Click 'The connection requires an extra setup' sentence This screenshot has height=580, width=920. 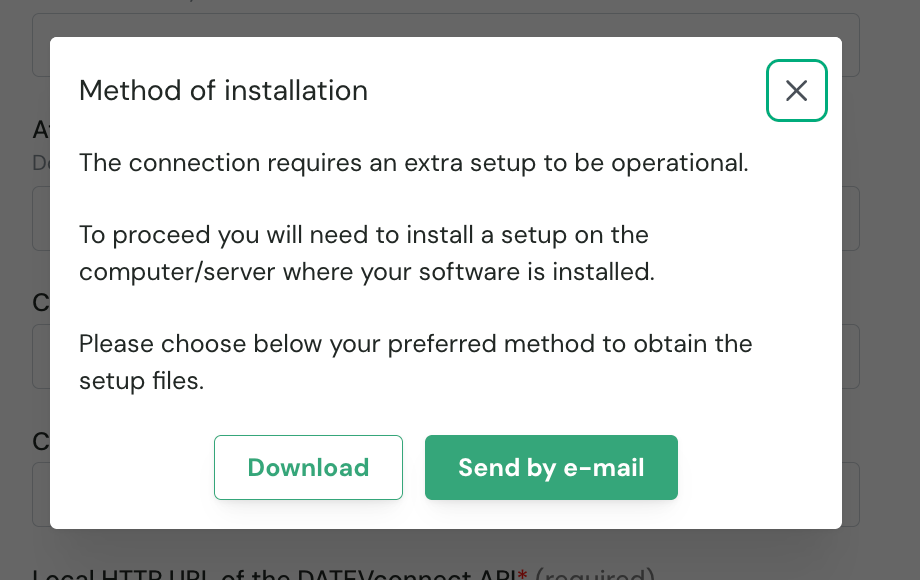(x=413, y=163)
